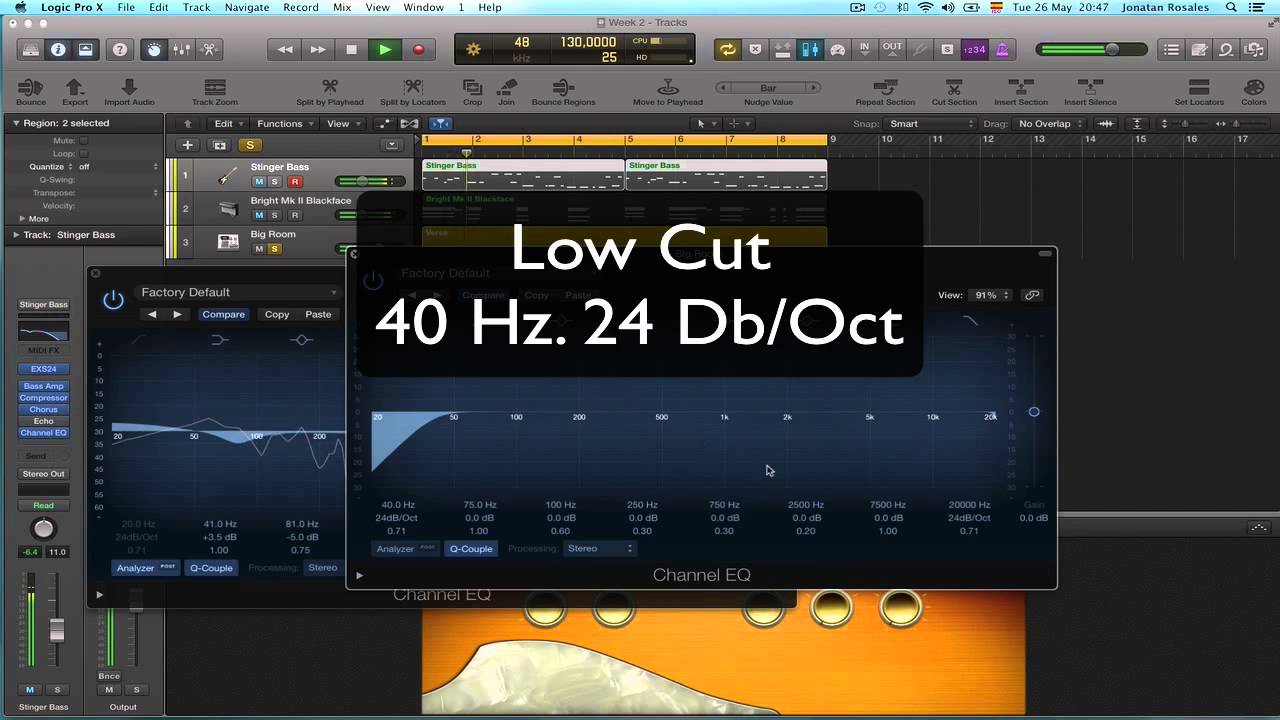The height and width of the screenshot is (720, 1280).
Task: Open the Help menu
Action: (x=490, y=7)
